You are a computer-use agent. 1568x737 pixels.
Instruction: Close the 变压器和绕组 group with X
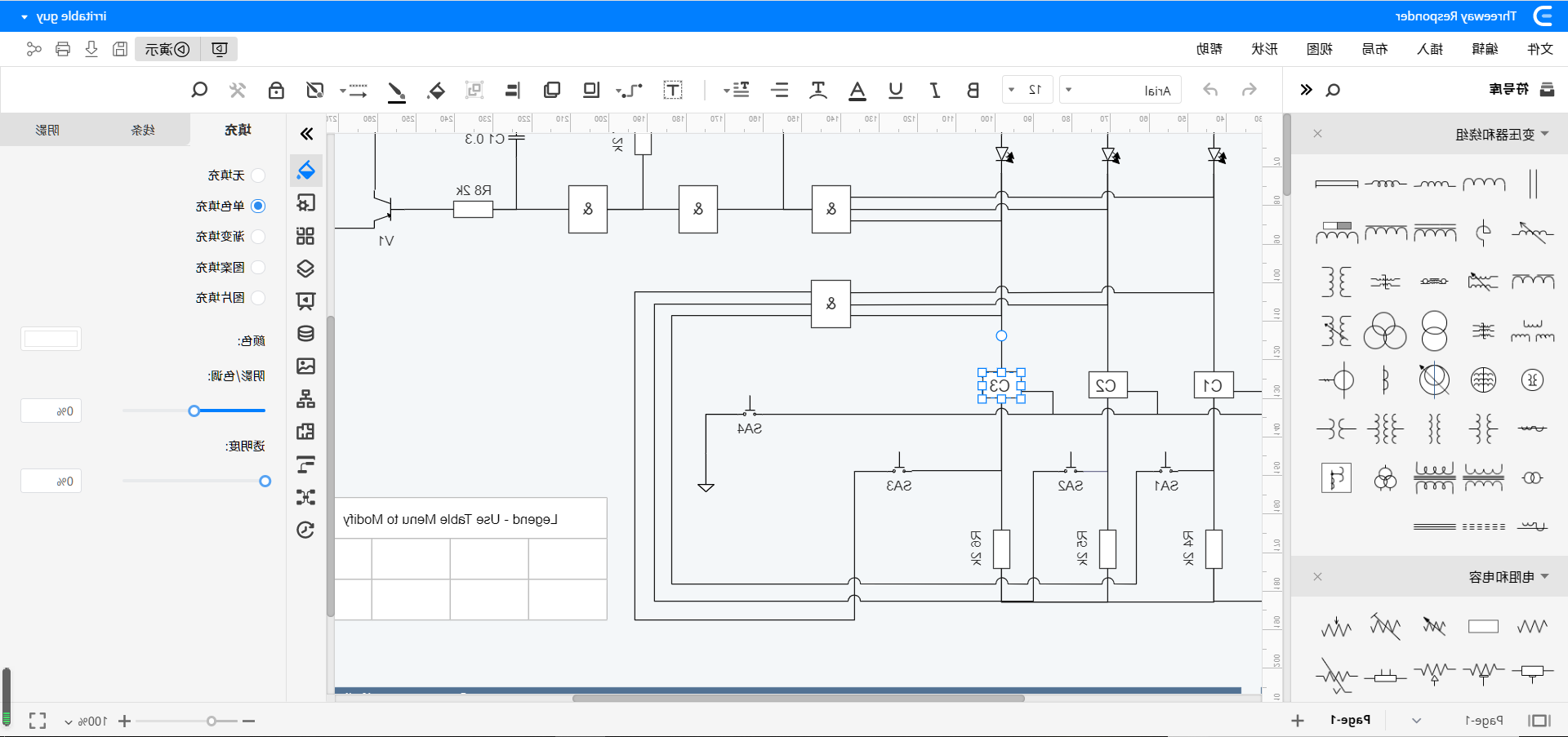click(1317, 134)
